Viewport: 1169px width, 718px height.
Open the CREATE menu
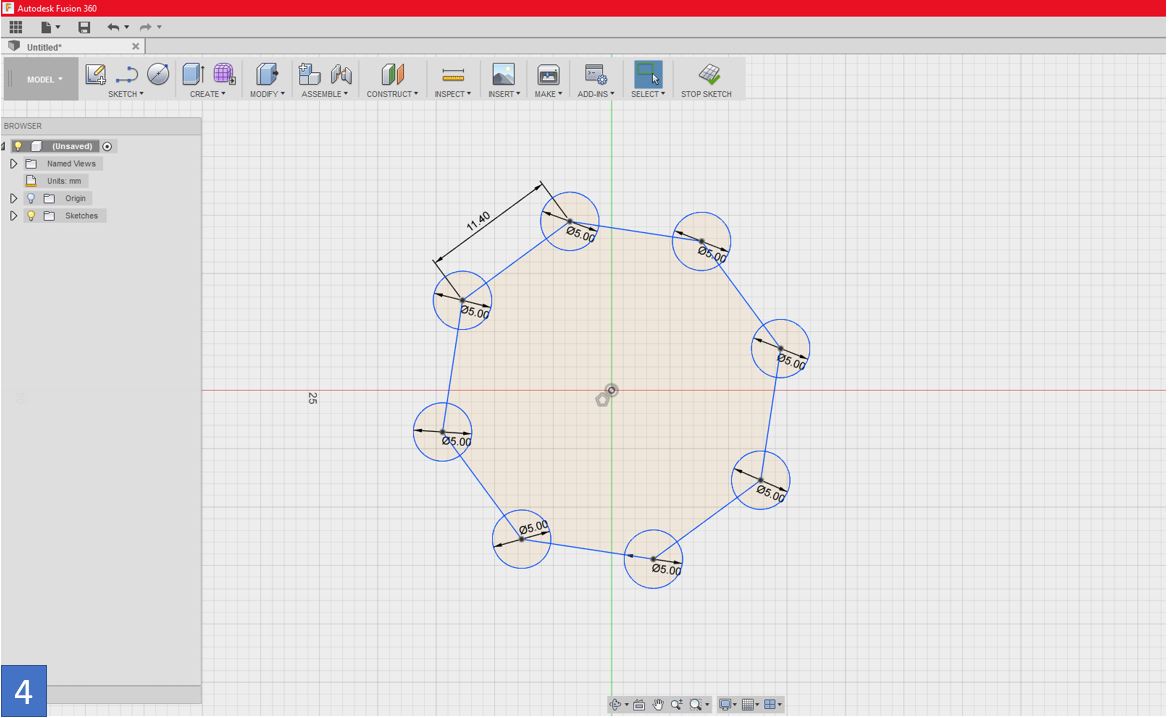(x=207, y=94)
